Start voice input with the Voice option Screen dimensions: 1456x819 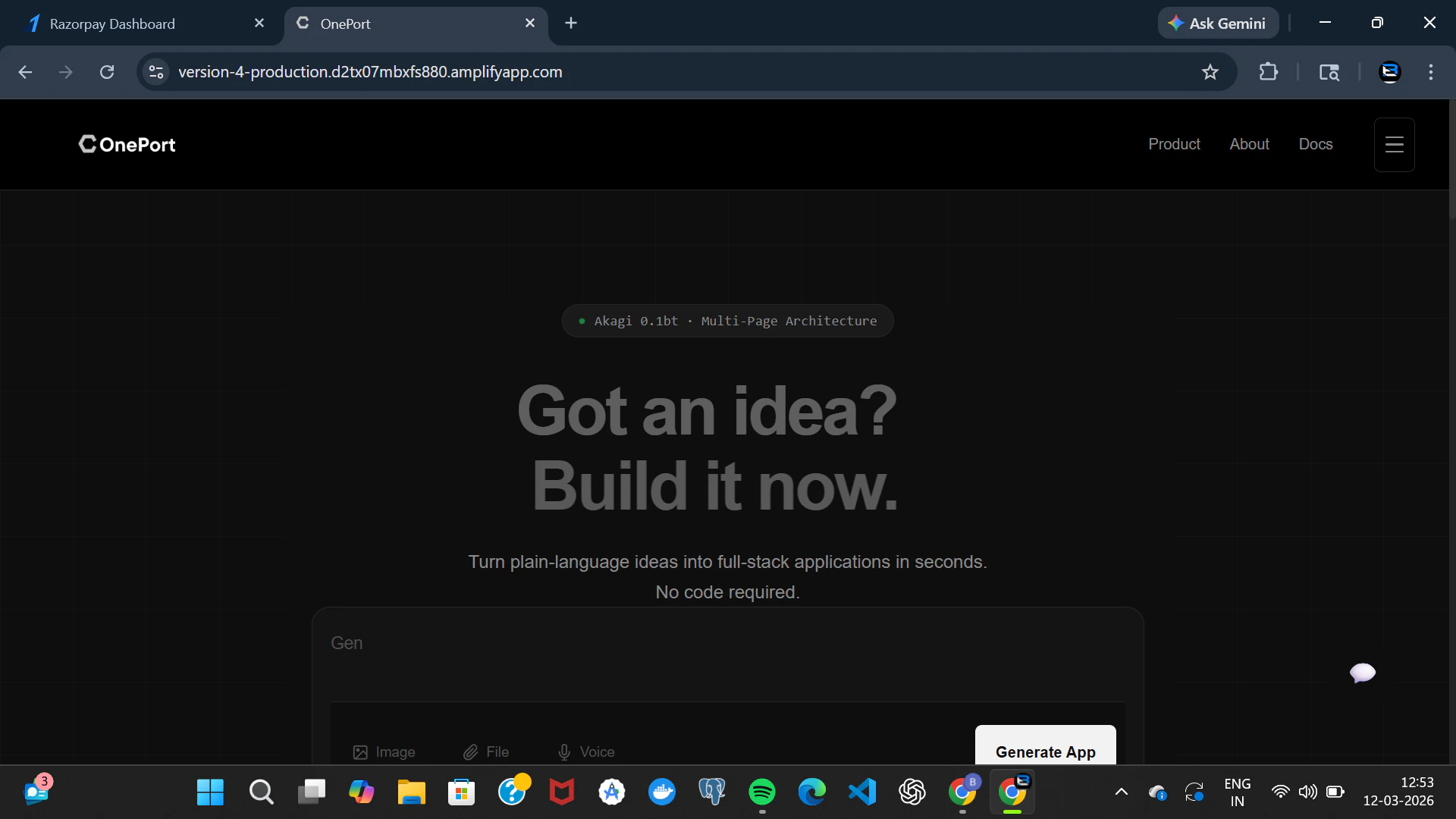coord(585,752)
